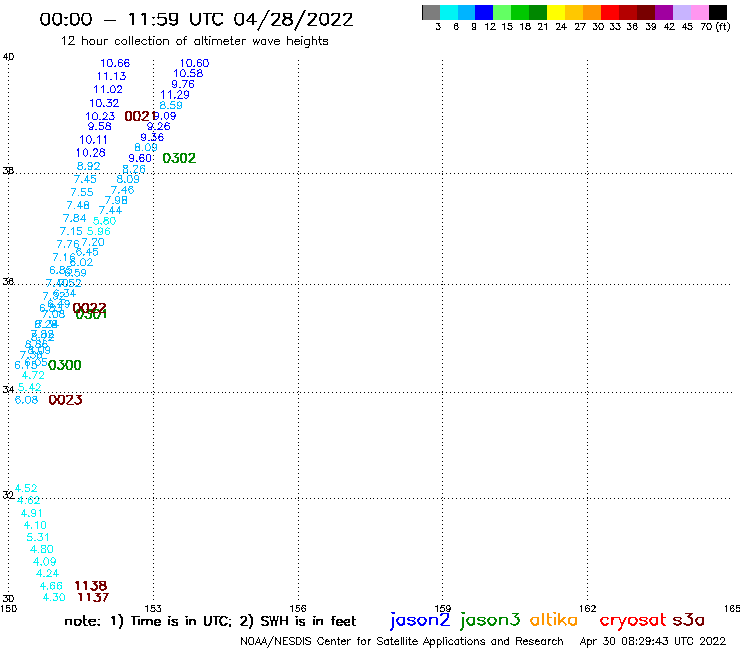Select the green time marker 0300
The height and width of the screenshot is (650, 740).
65,365
